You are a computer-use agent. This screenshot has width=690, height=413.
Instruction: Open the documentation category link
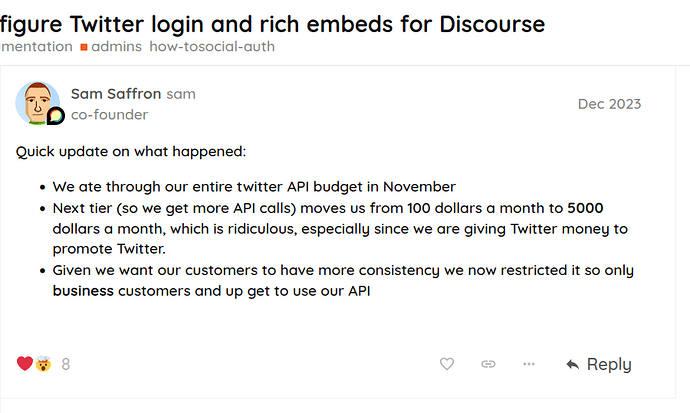tap(36, 47)
